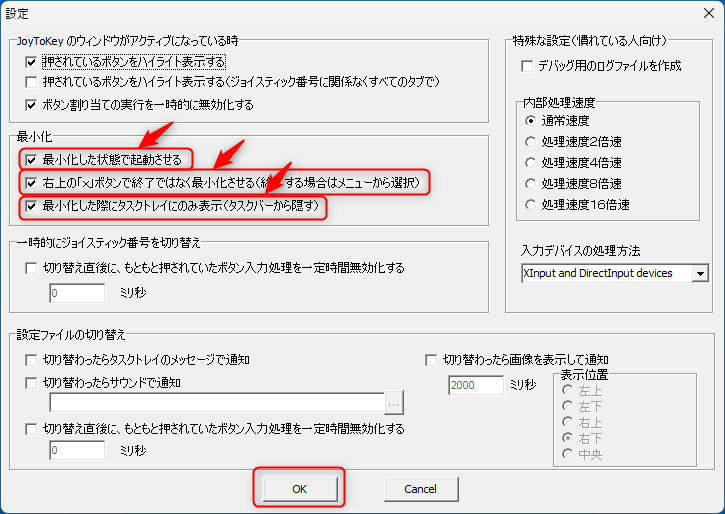The width and height of the screenshot is (725, 514).
Task: Uncheck 最小化した状態で起動させる
Action: [x=32, y=159]
